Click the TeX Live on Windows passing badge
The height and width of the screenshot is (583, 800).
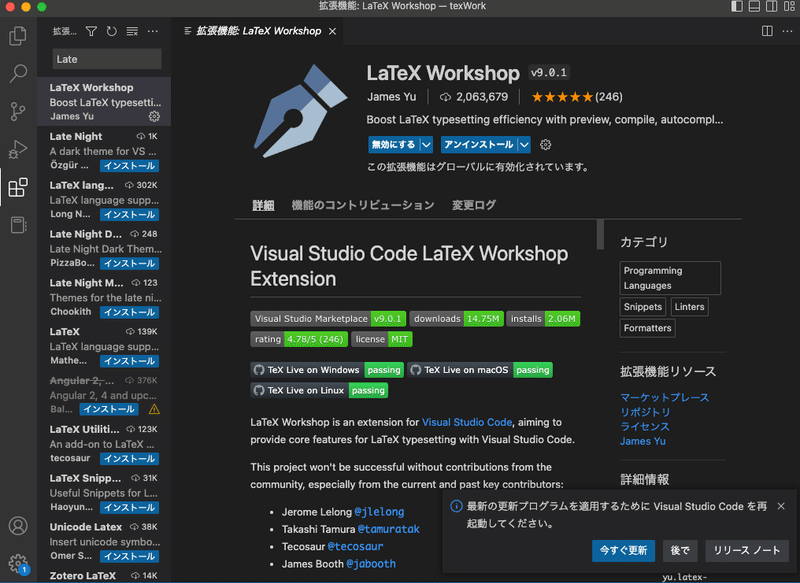pyautogui.click(x=326, y=369)
